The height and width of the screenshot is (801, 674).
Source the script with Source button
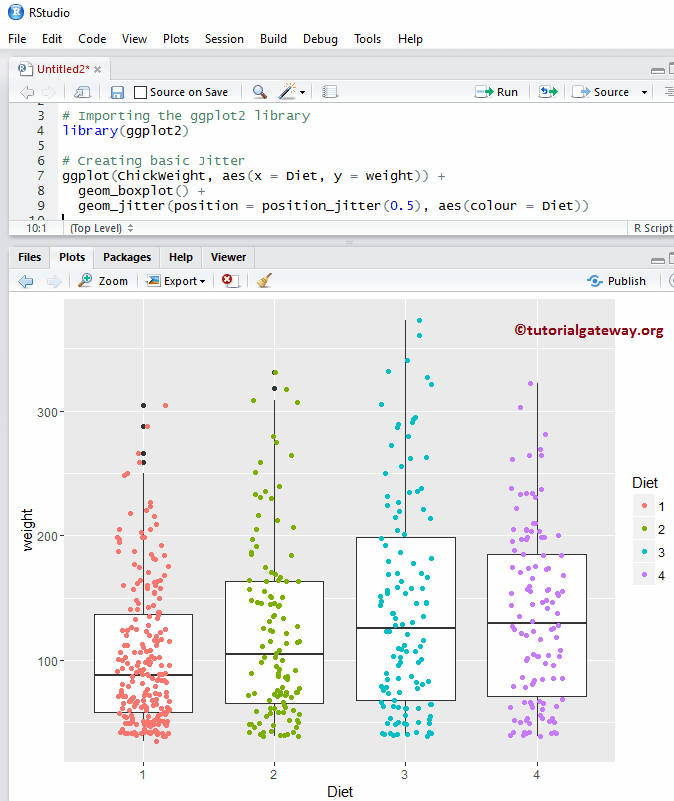point(600,92)
